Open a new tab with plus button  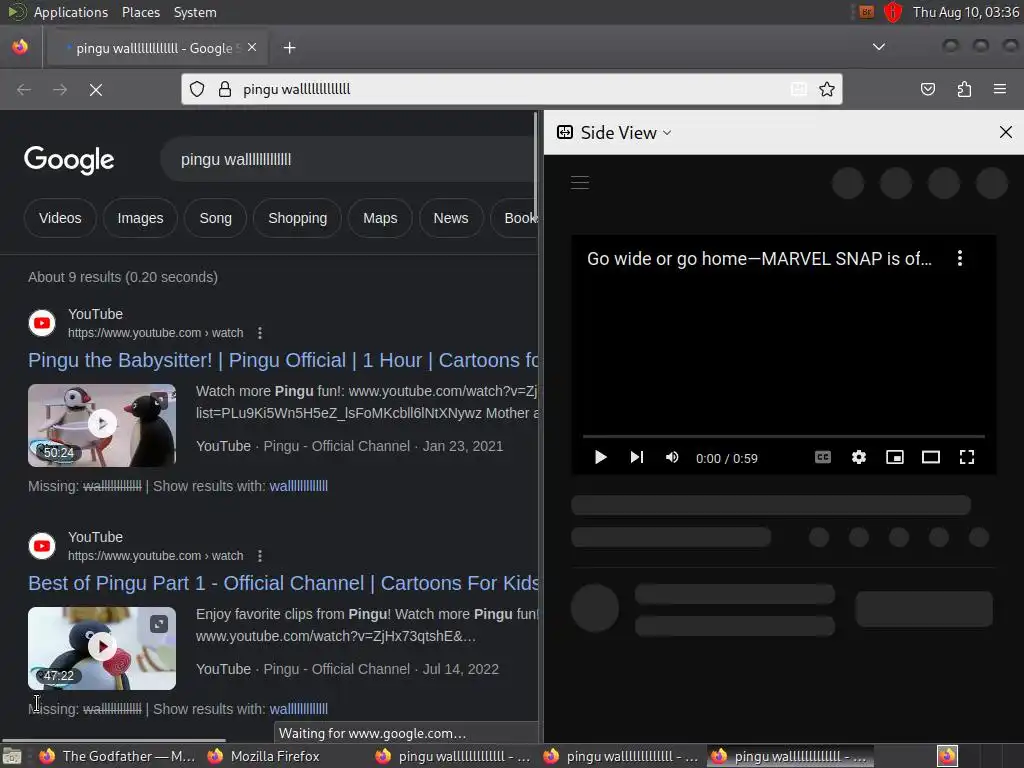coord(290,48)
